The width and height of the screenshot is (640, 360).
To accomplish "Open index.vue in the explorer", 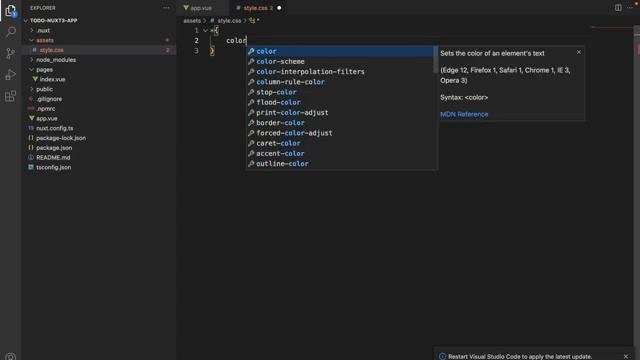I will coord(52,79).
